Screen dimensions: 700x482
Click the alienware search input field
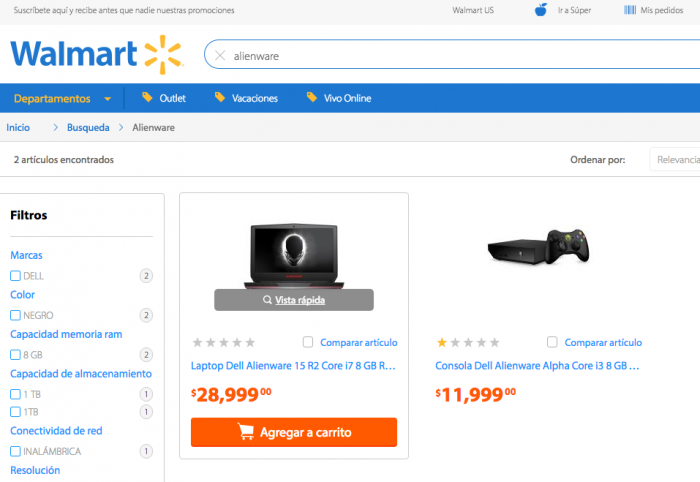click(450, 56)
